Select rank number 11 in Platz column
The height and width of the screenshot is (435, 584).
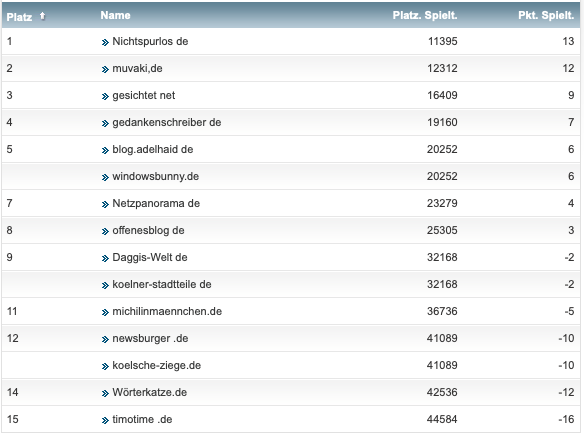pos(12,311)
